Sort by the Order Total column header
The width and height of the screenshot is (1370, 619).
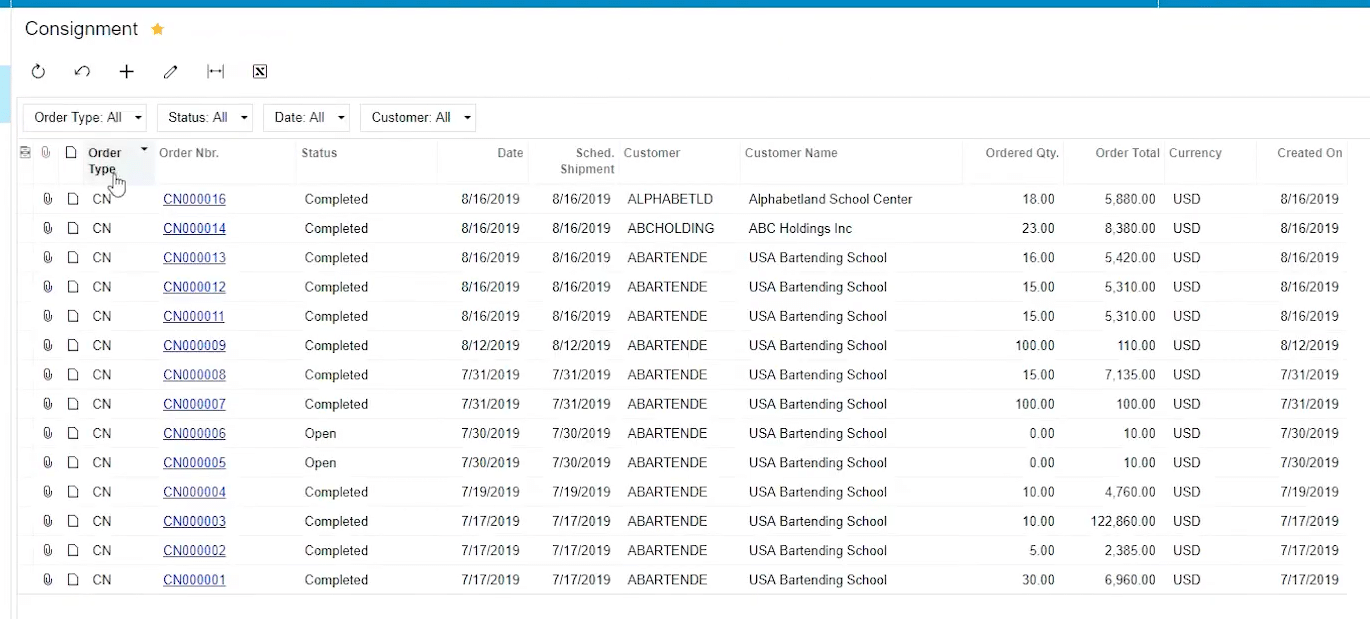tap(1127, 153)
